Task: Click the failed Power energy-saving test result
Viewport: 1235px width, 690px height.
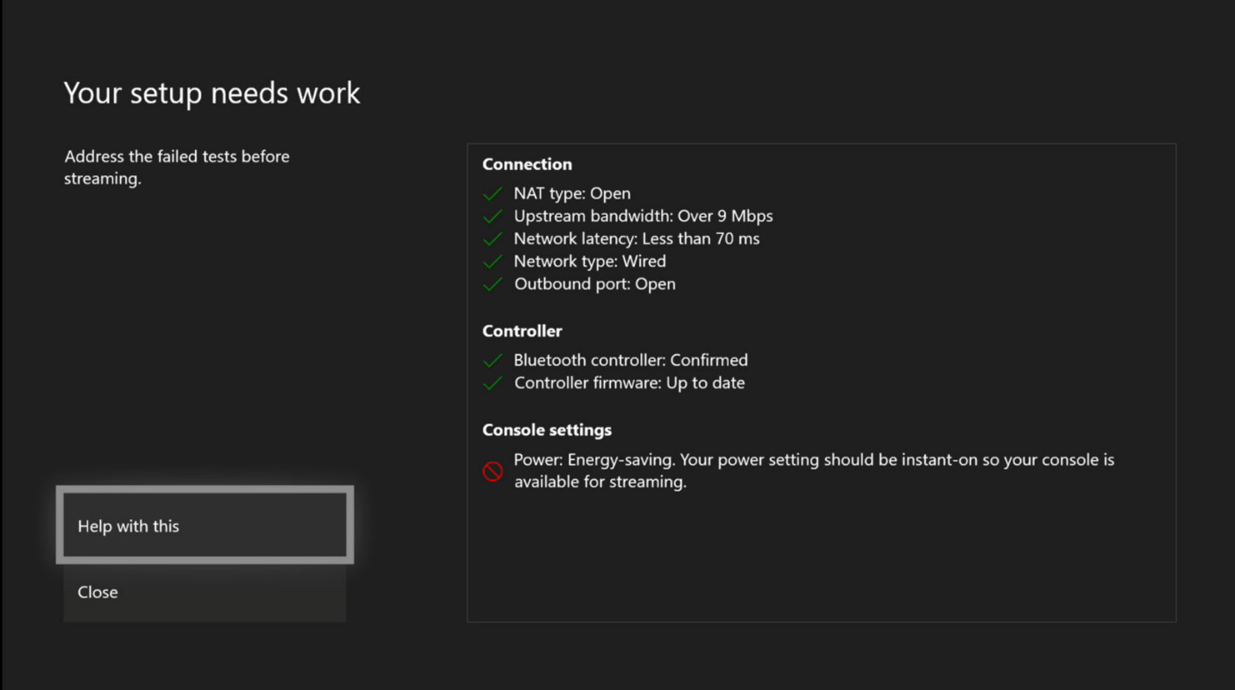Action: pos(813,470)
